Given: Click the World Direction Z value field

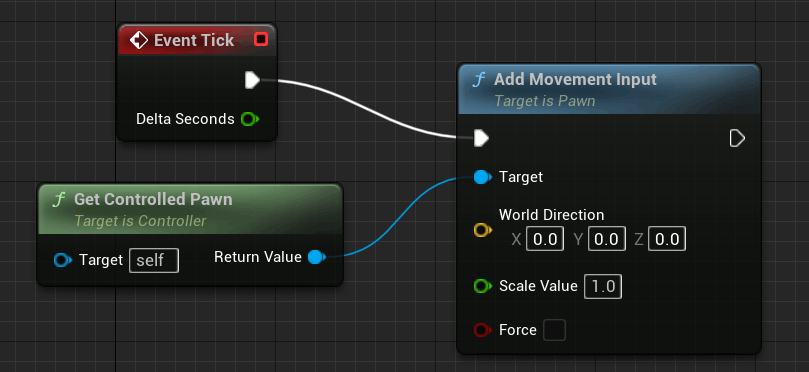Looking at the screenshot, I should pos(667,239).
